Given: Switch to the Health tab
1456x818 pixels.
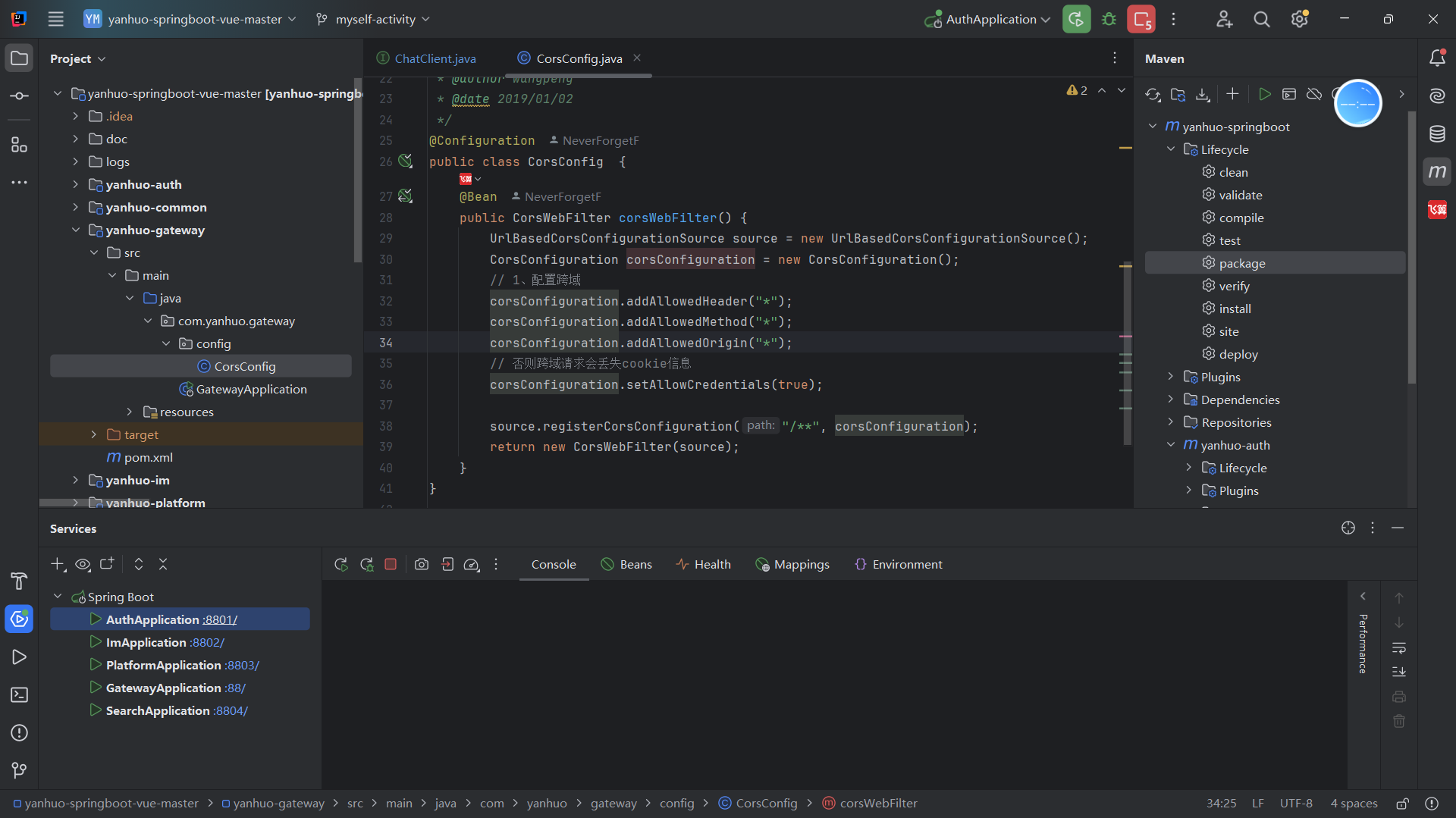Looking at the screenshot, I should point(703,565).
